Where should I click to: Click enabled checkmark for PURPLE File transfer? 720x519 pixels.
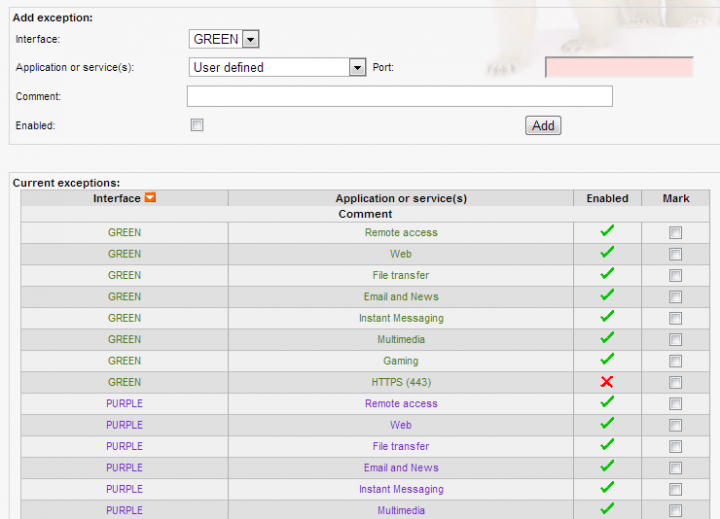pyautogui.click(x=606, y=446)
